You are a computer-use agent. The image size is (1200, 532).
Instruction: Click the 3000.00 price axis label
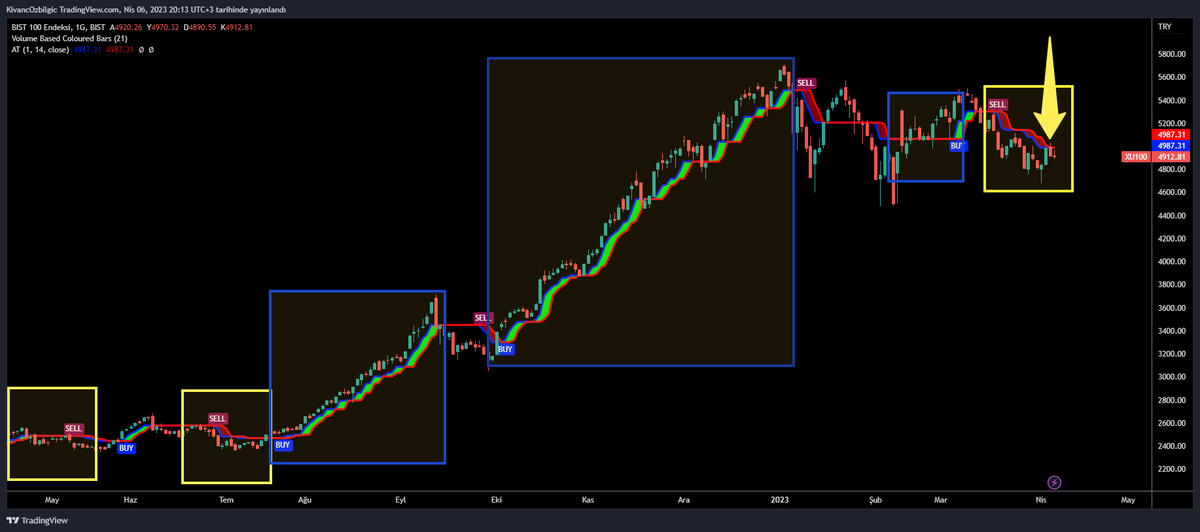[x=1171, y=377]
